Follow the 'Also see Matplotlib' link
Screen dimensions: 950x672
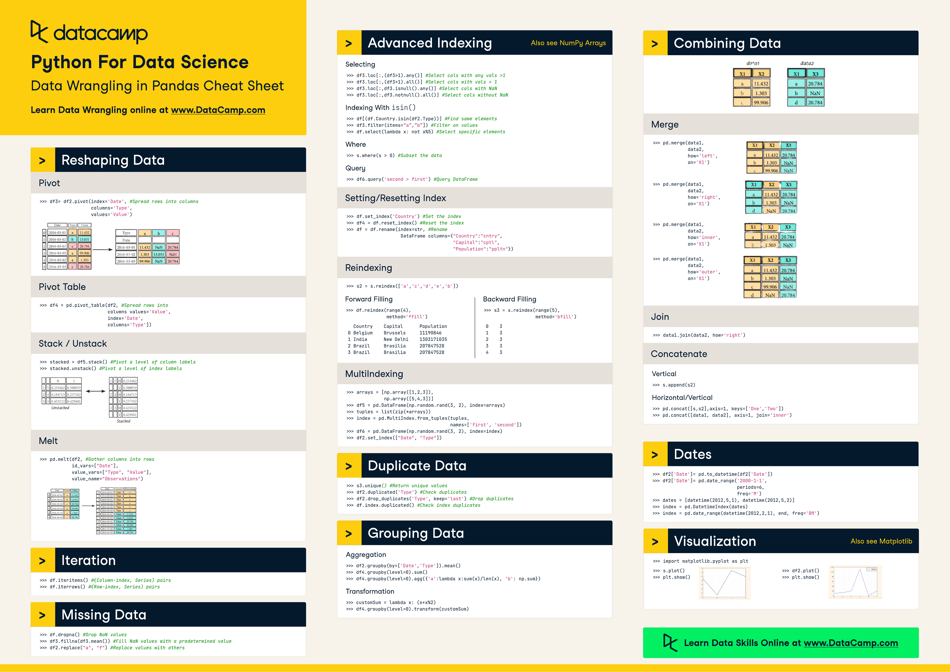coord(881,541)
